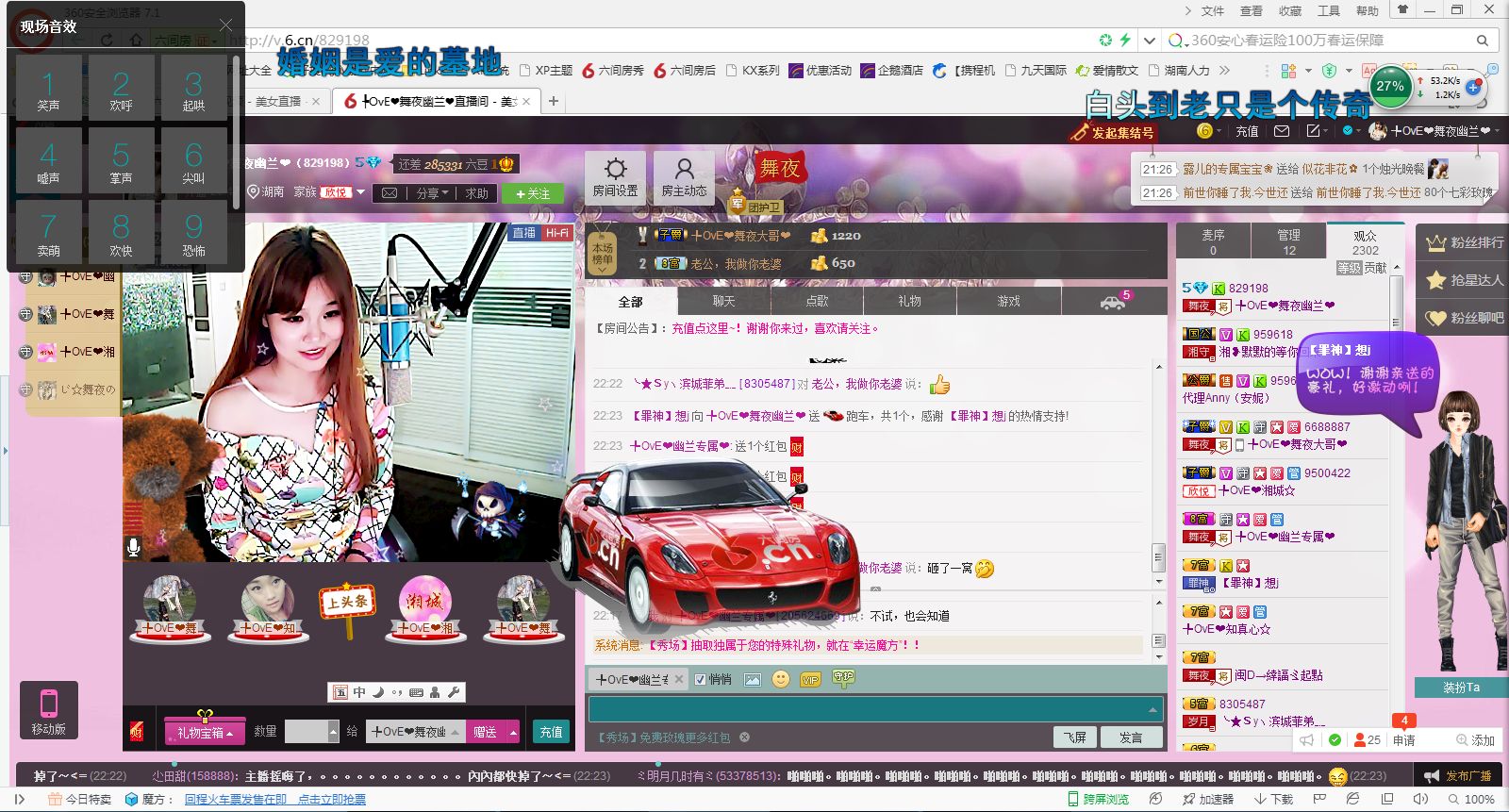Play sound effect 2 欢呼 (cheer)

pyautogui.click(x=121, y=87)
